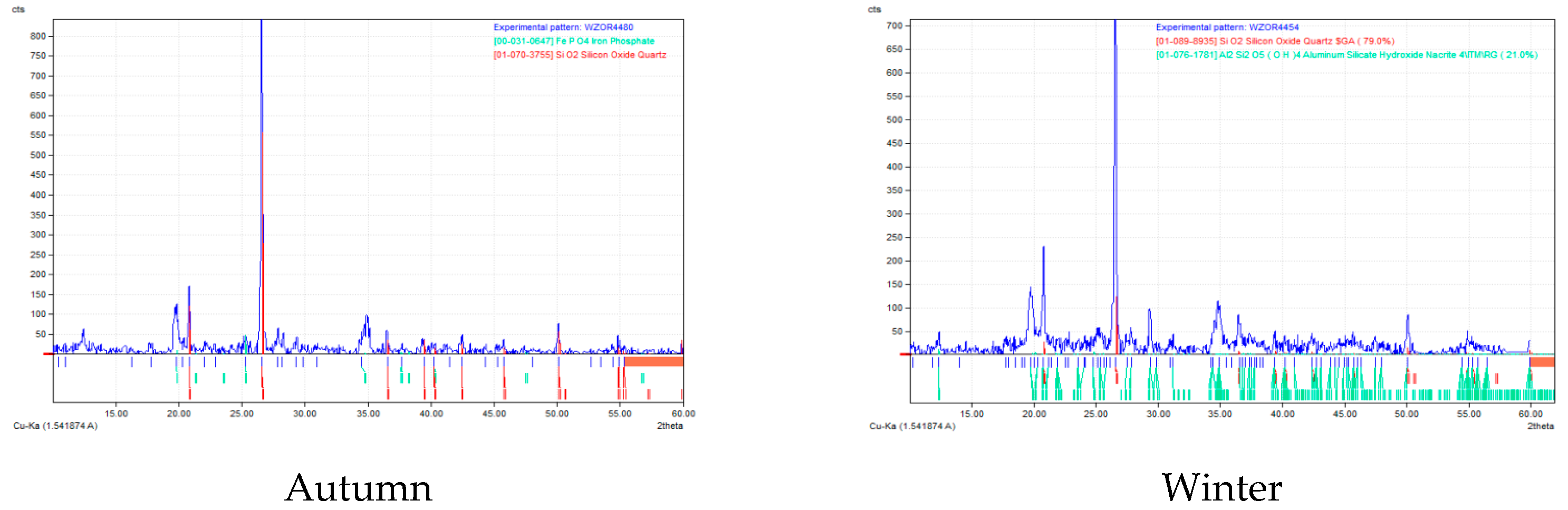Click the 700 tick on the Winter y-axis
The image size is (1568, 510).
click(893, 25)
